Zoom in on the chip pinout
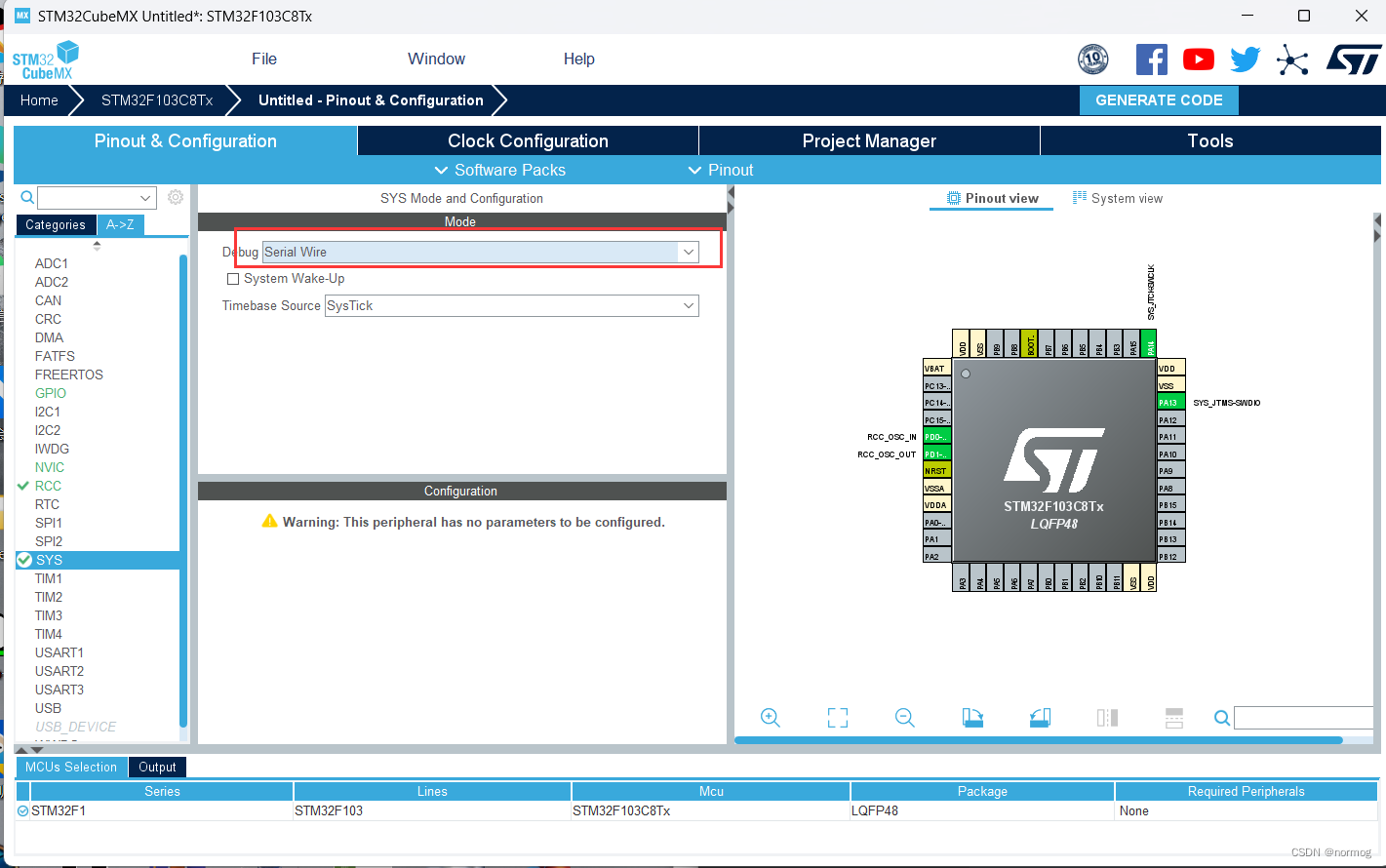The width and height of the screenshot is (1386, 868). [x=770, y=718]
